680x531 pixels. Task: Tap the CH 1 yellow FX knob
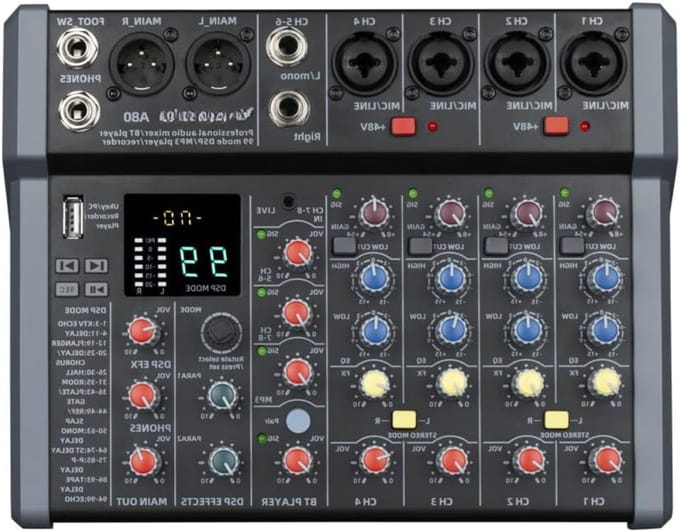pyautogui.click(x=606, y=384)
